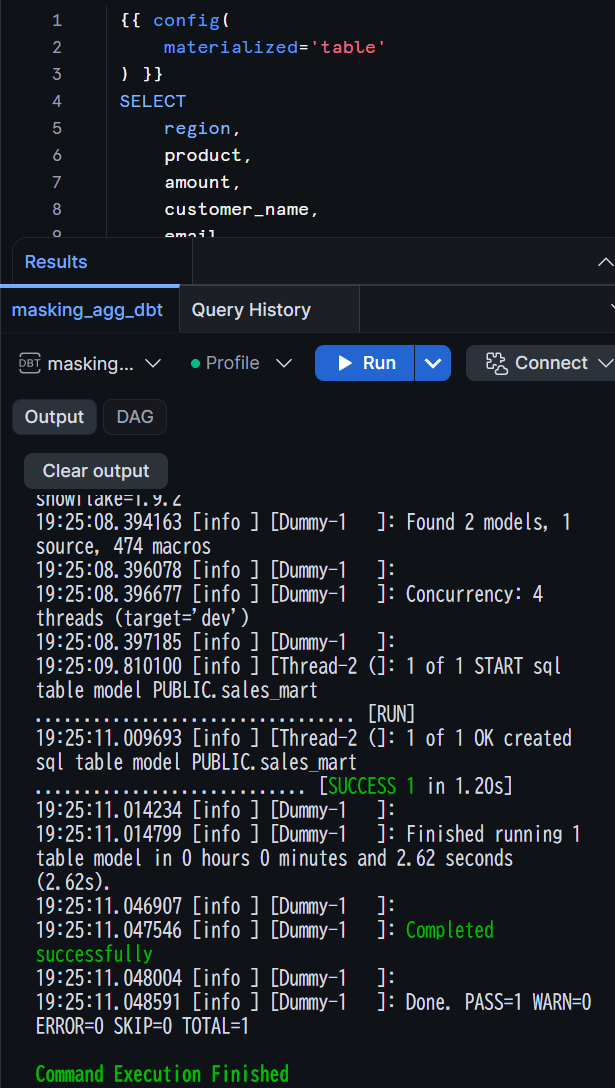Open the Query History tab
This screenshot has height=1088, width=615.
click(251, 309)
